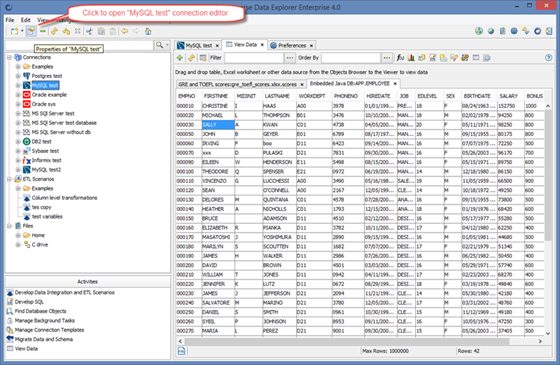This screenshot has height=365, width=560.
Task: Click the green minus remove icon
Action: (43, 31)
